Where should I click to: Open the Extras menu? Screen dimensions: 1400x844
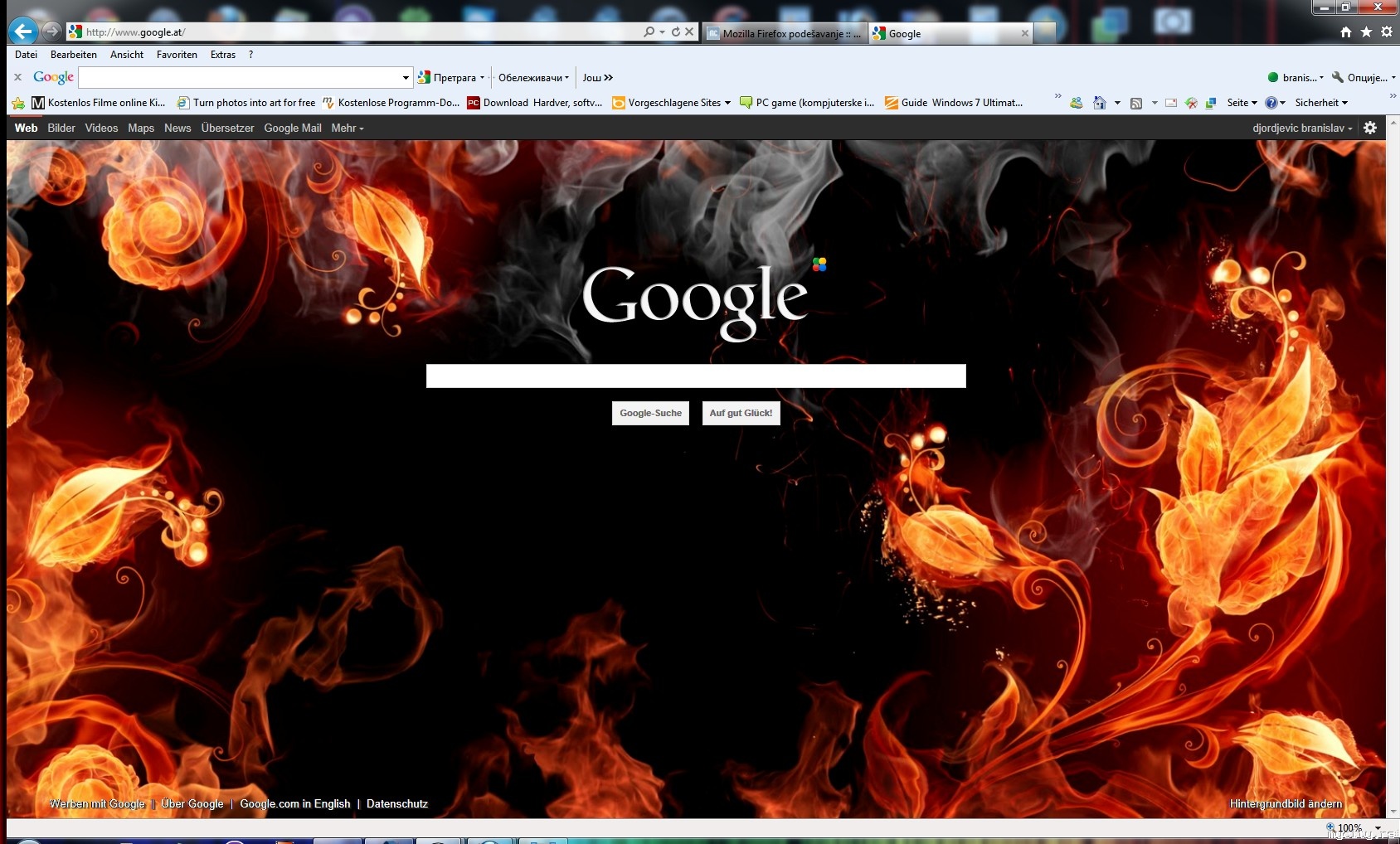pyautogui.click(x=223, y=55)
